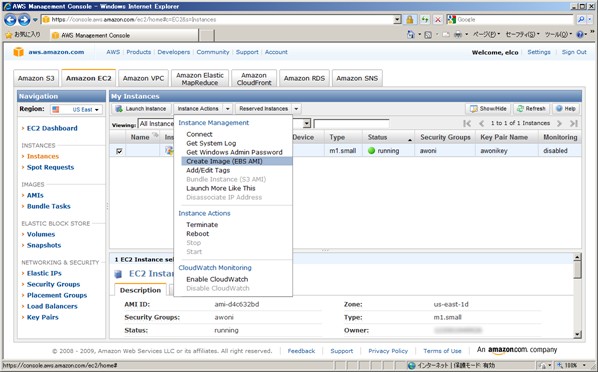Click the pin icon in Name column header
This screenshot has height=372, width=598.
pyautogui.click(x=155, y=135)
